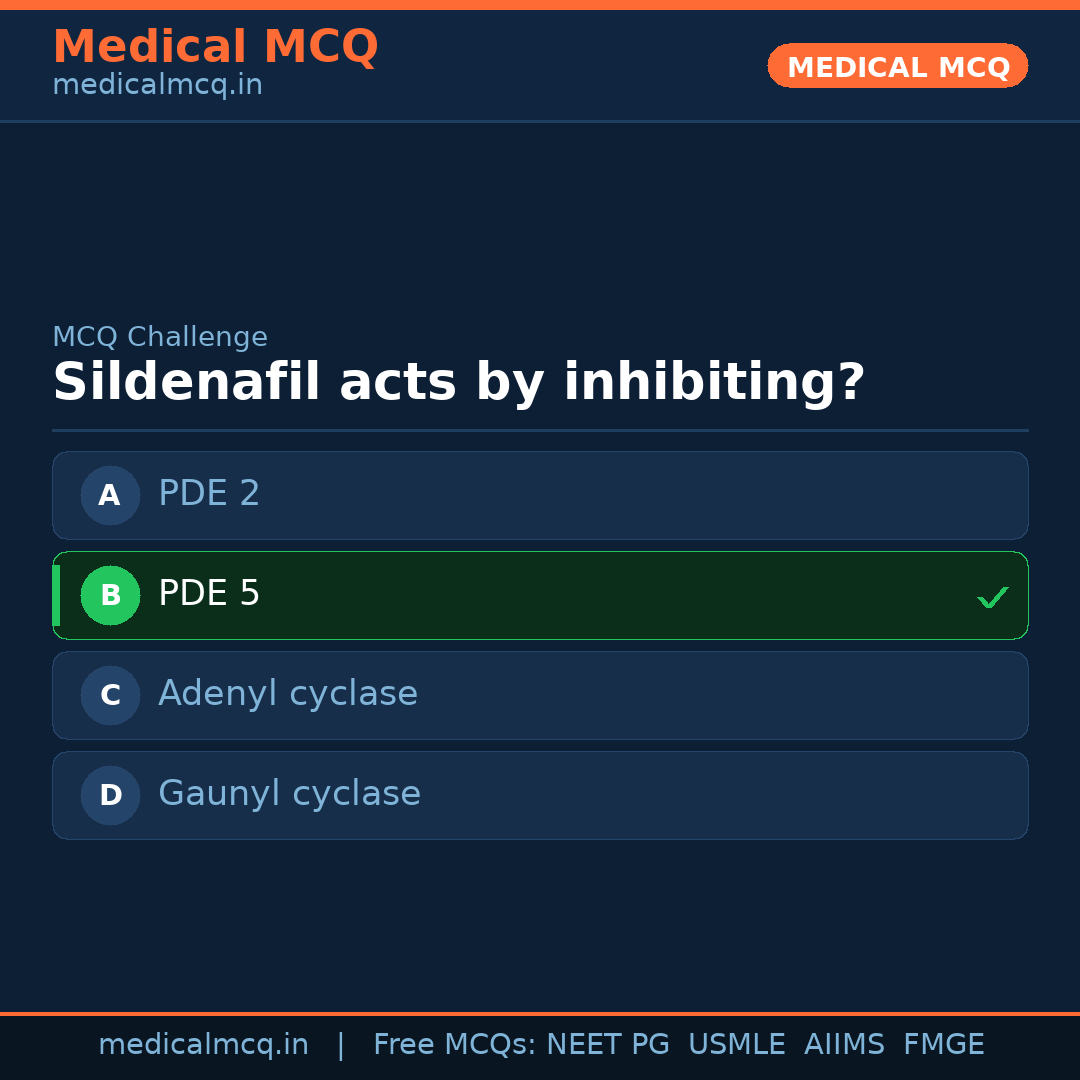The width and height of the screenshot is (1080, 1080).
Task: Open medicalmcq.in link below header title
Action: [x=157, y=86]
